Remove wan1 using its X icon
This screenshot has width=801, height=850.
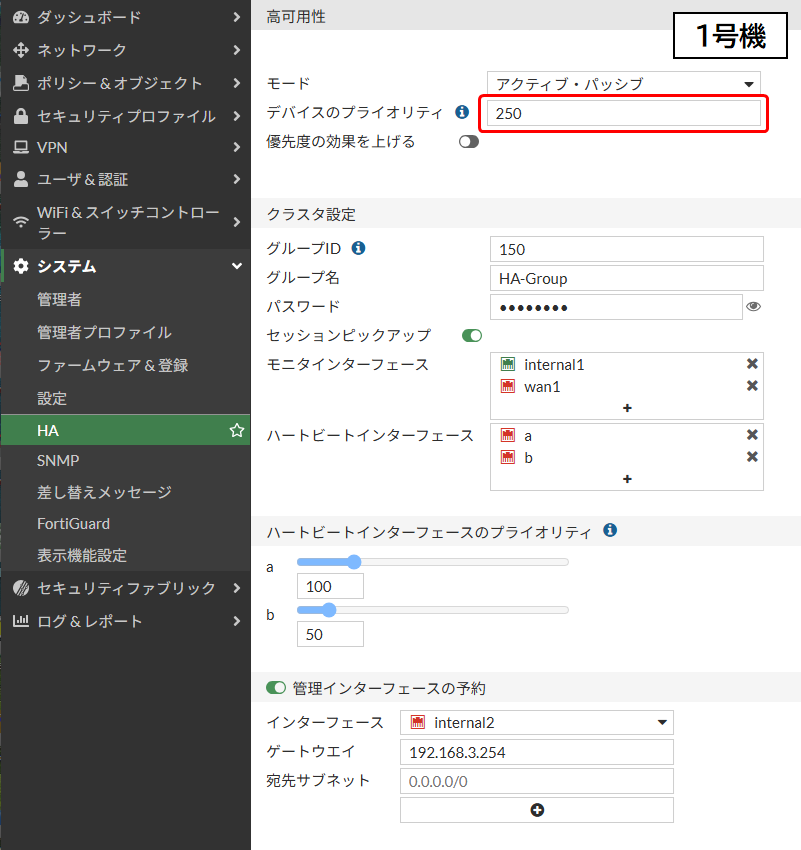(x=752, y=387)
